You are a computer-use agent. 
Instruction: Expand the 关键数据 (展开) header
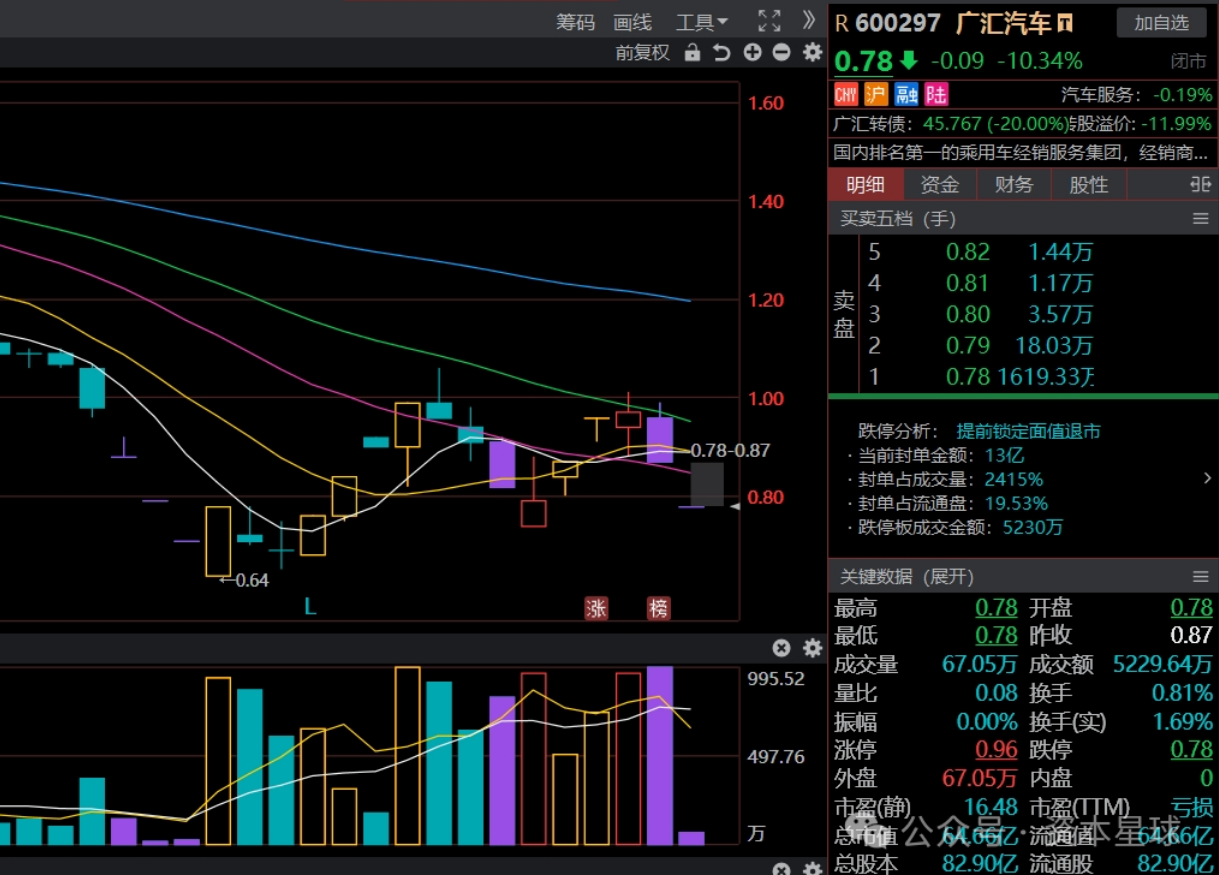[906, 576]
